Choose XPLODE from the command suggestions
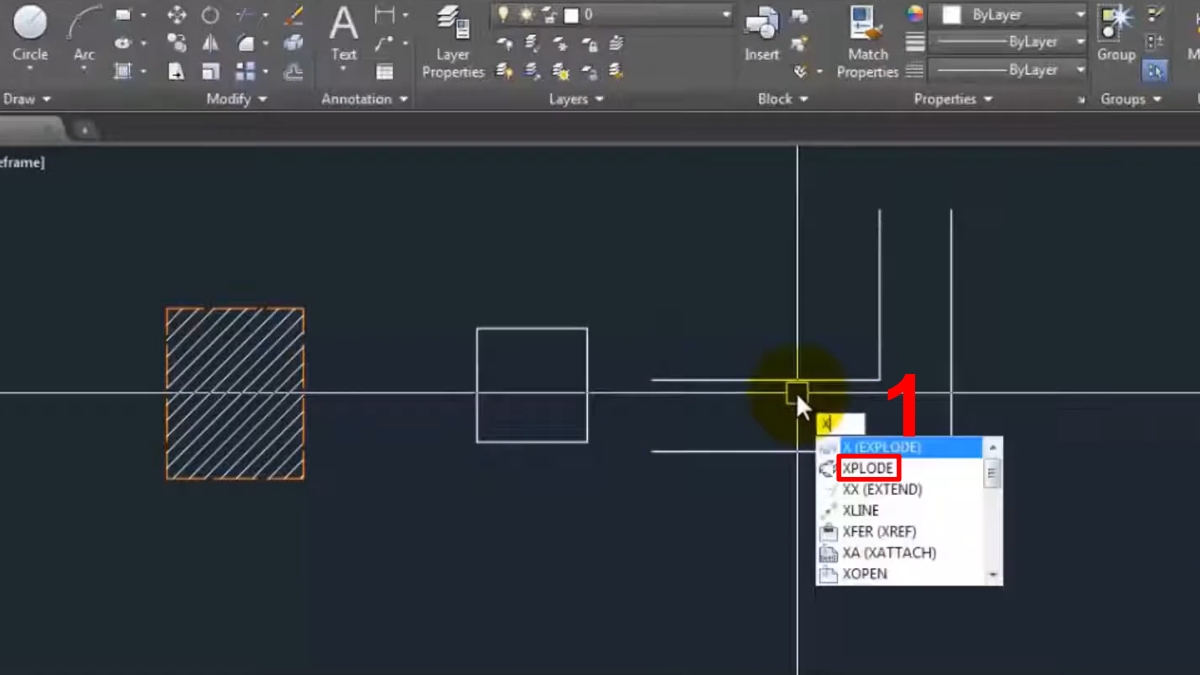 pyautogui.click(x=868, y=468)
